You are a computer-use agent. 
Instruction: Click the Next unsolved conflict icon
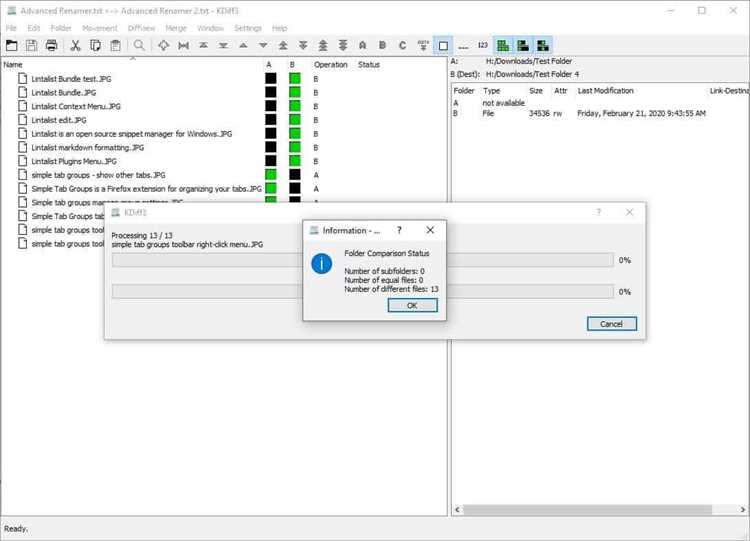[343, 45]
